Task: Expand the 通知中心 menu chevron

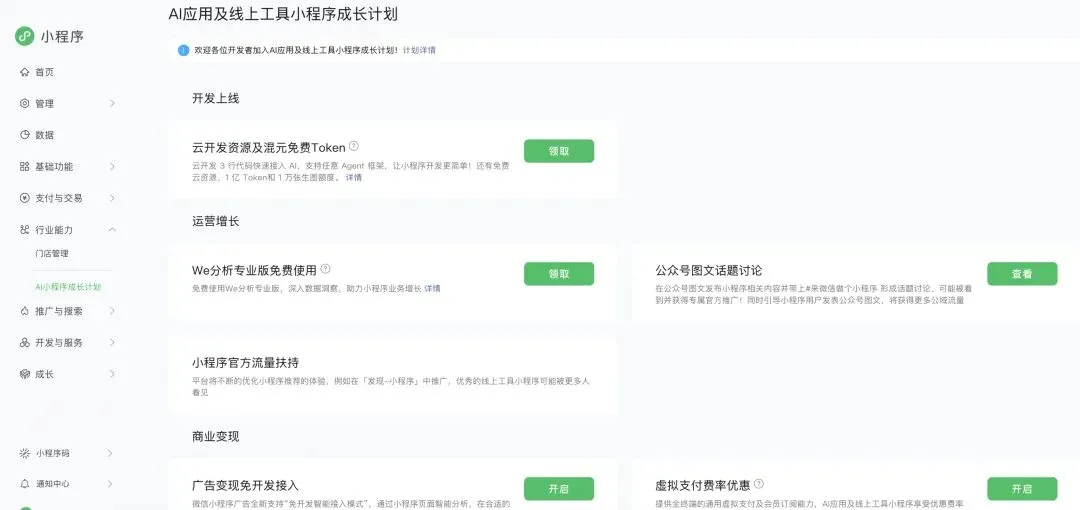Action: pos(110,484)
